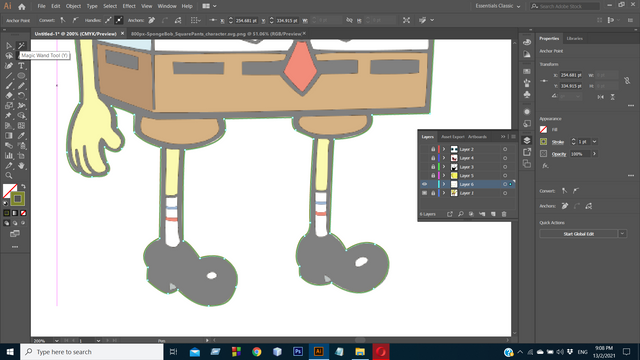The width and height of the screenshot is (640, 360).
Task: Select the Rotate tool
Action: point(21,96)
